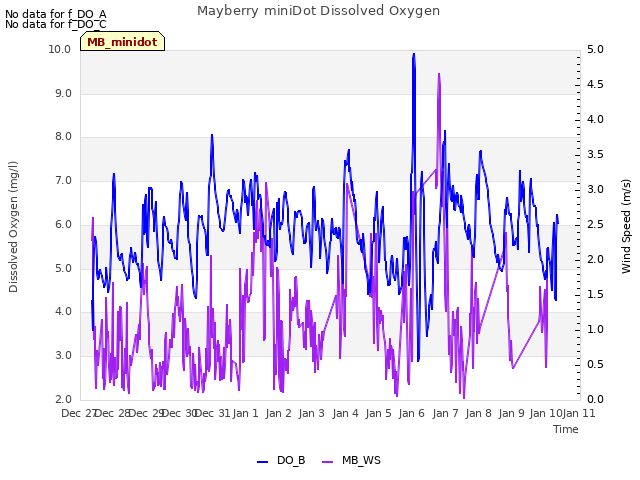Click the '5.0' right axis wind value
This screenshot has height=480, width=640.
pos(595,49)
